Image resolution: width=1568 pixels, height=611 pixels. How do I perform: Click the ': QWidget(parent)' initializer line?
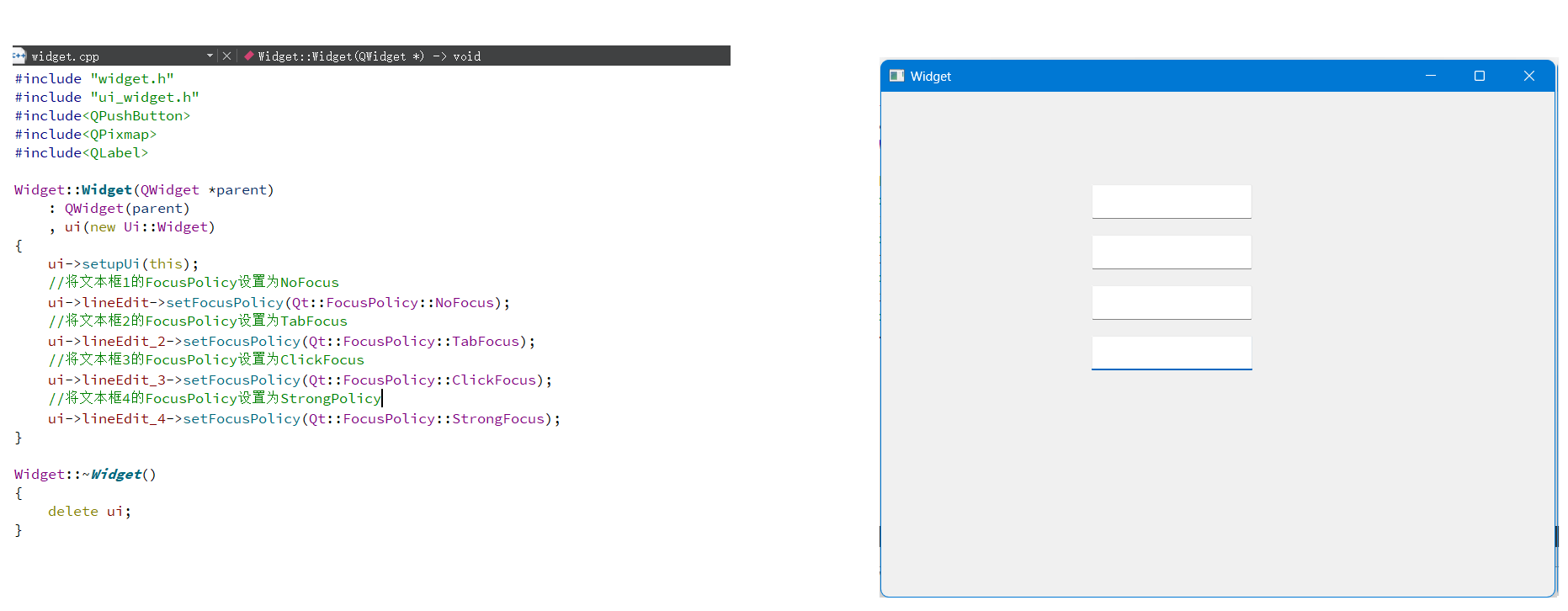[x=119, y=209]
